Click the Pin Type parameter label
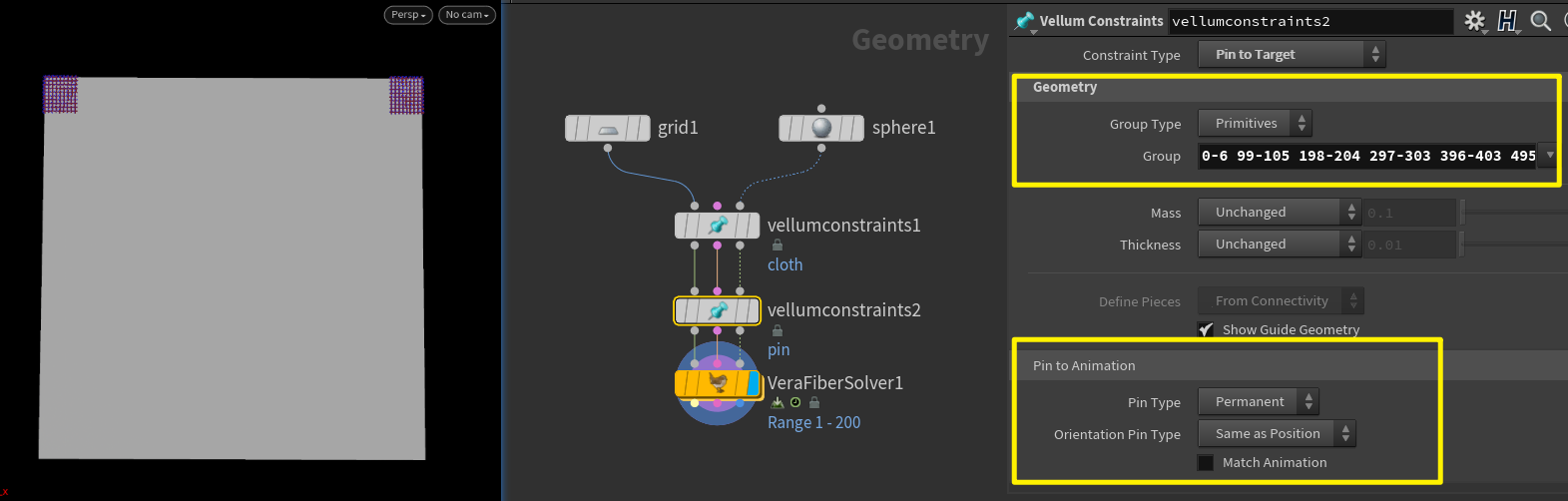The height and width of the screenshot is (501, 1568). point(1154,402)
